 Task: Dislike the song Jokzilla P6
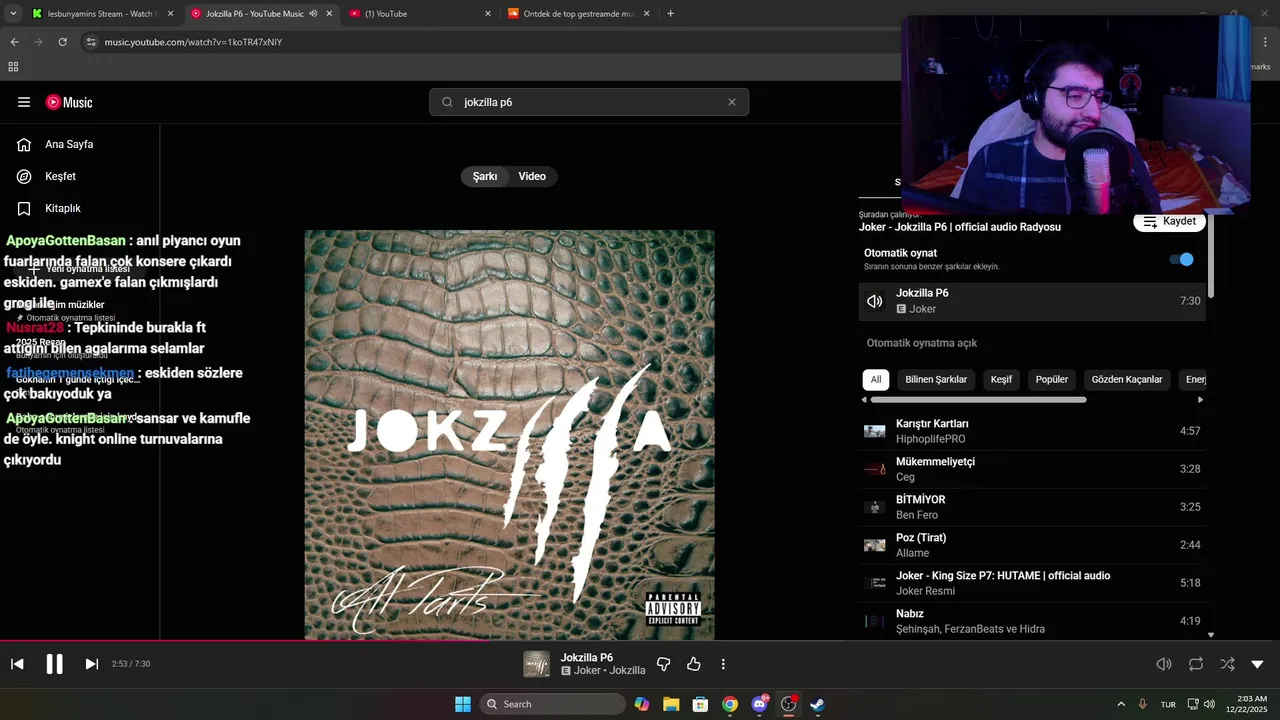pyautogui.click(x=663, y=664)
